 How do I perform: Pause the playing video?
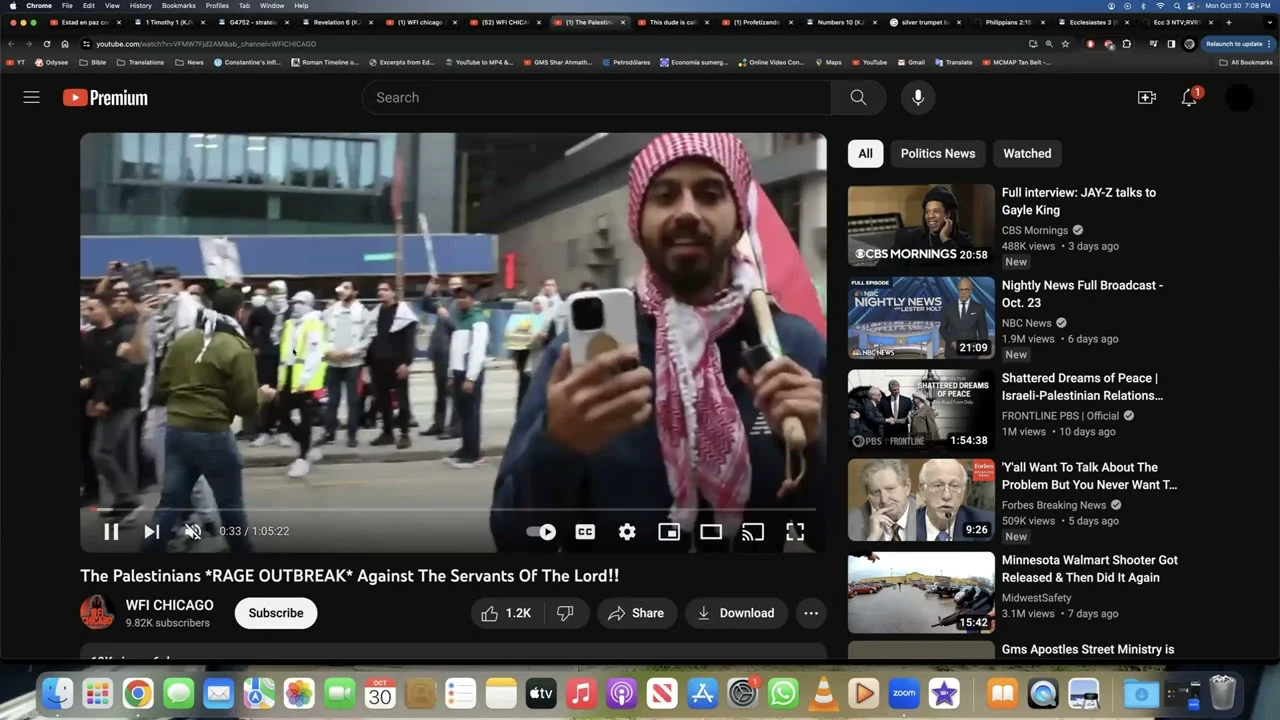(111, 532)
